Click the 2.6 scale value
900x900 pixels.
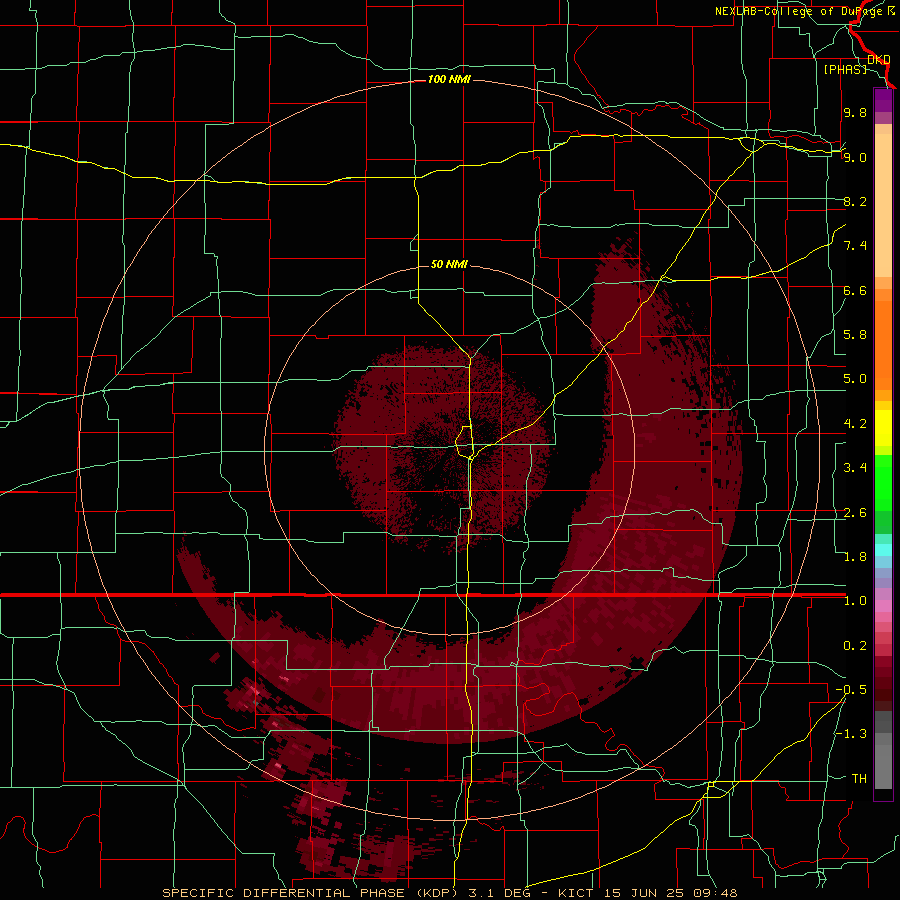(x=855, y=513)
